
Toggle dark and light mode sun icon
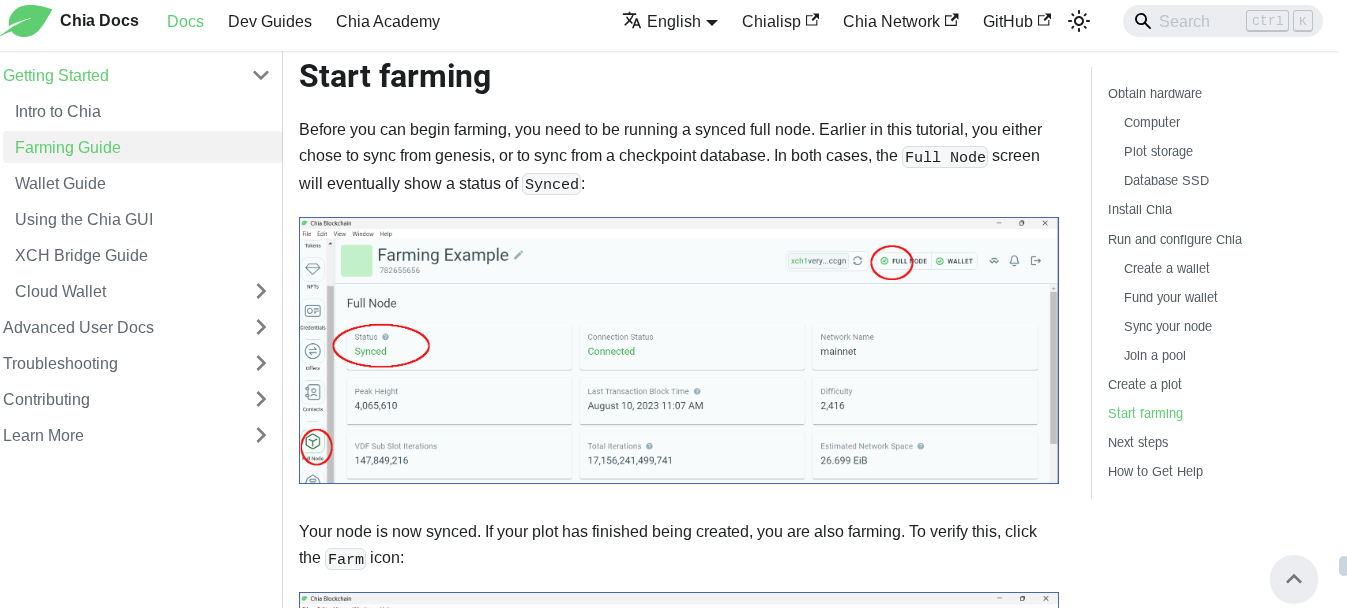pyautogui.click(x=1078, y=21)
